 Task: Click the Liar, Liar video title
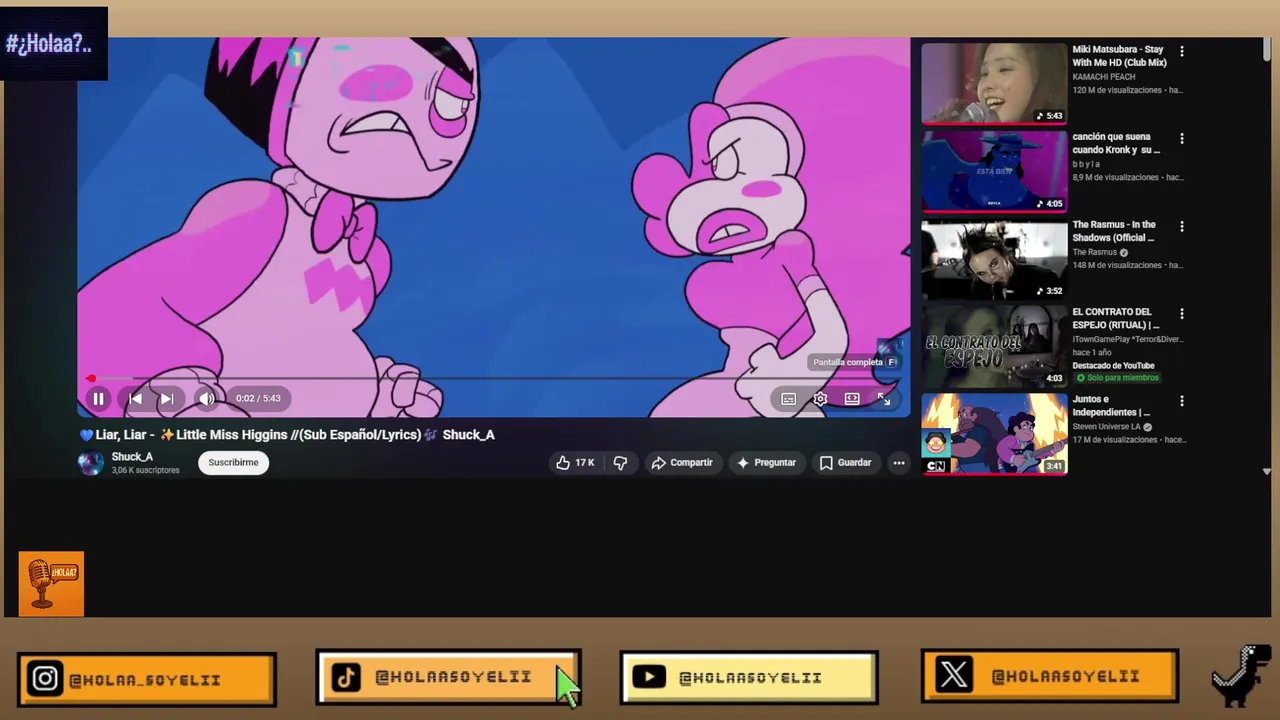coord(287,435)
